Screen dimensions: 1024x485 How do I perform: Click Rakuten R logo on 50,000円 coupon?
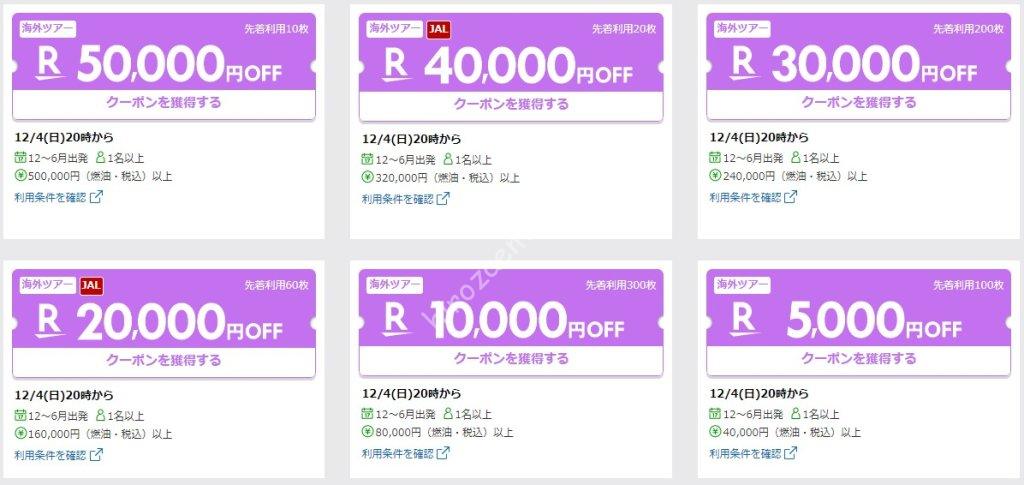tap(50, 64)
